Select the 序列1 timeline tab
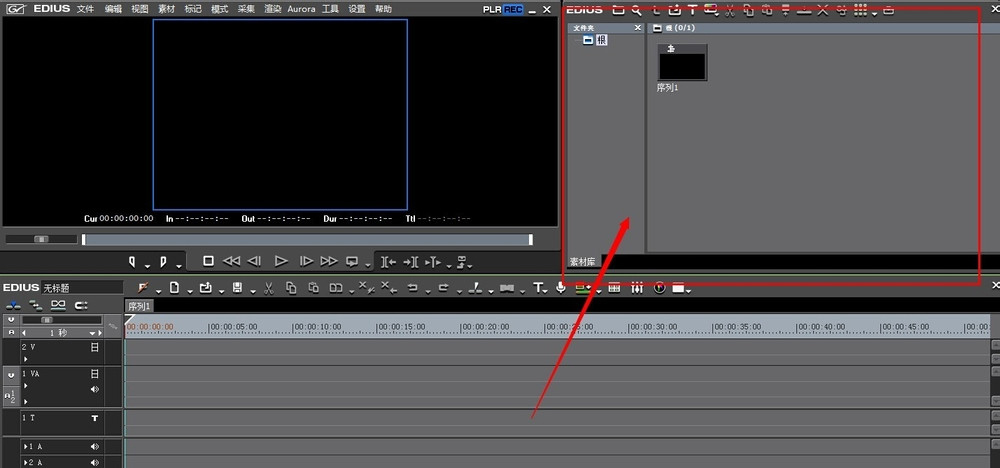This screenshot has width=1000, height=468. 138,306
